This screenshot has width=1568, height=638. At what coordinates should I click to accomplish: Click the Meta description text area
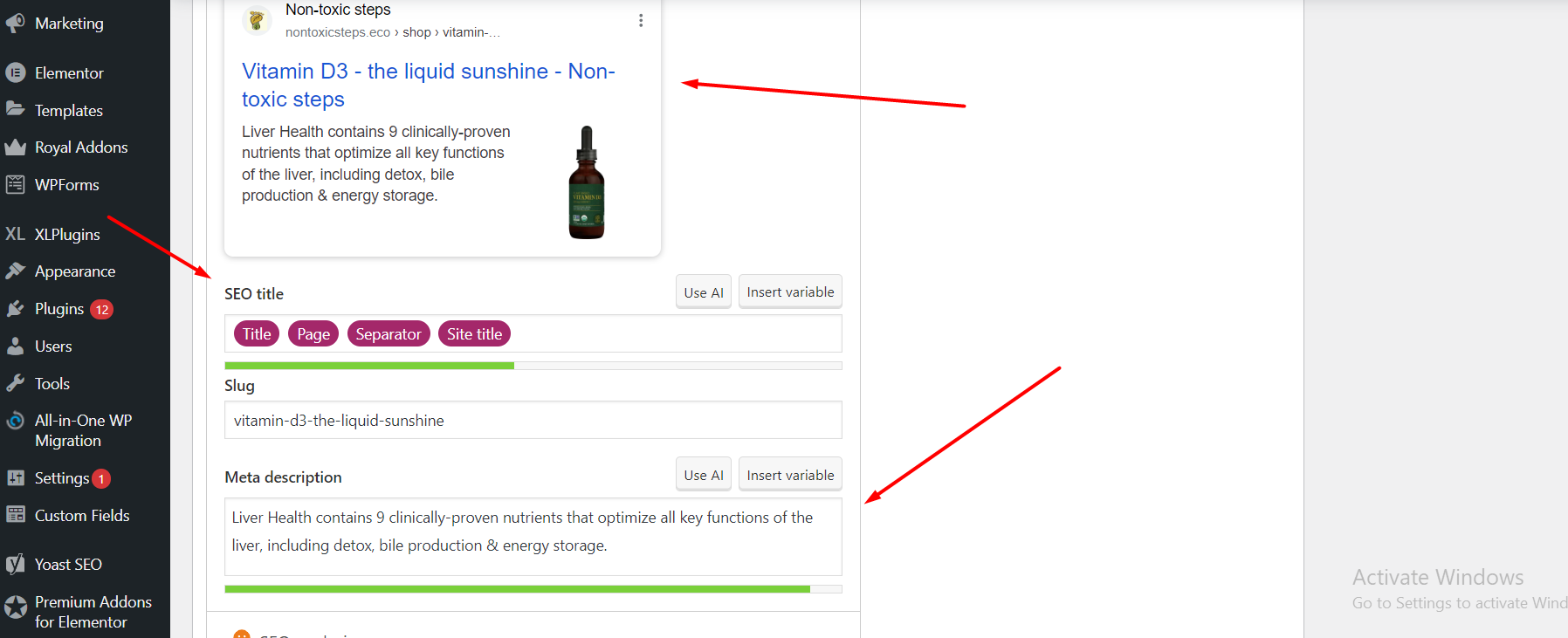(533, 537)
